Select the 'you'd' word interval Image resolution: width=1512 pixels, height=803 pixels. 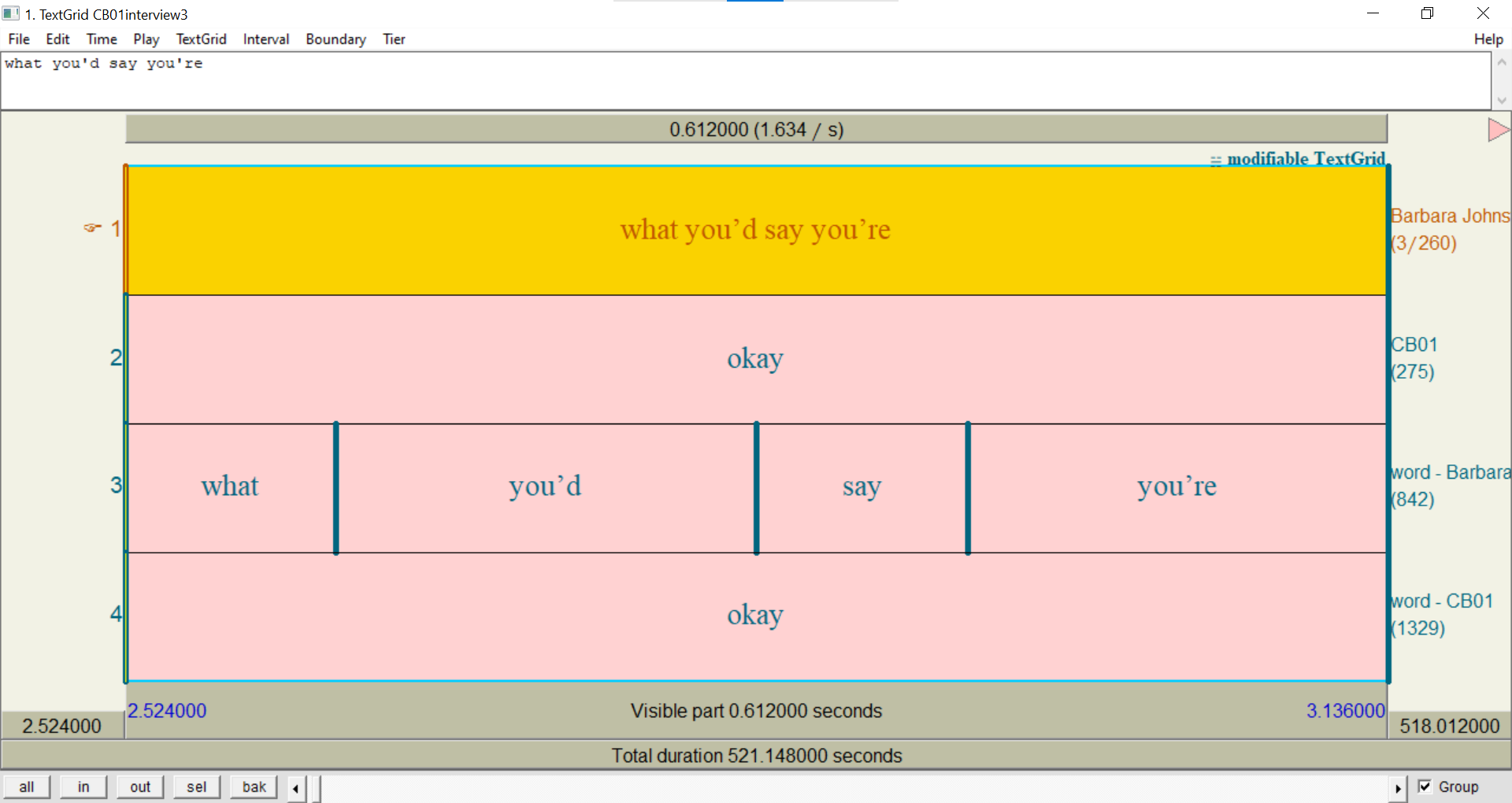coord(545,487)
